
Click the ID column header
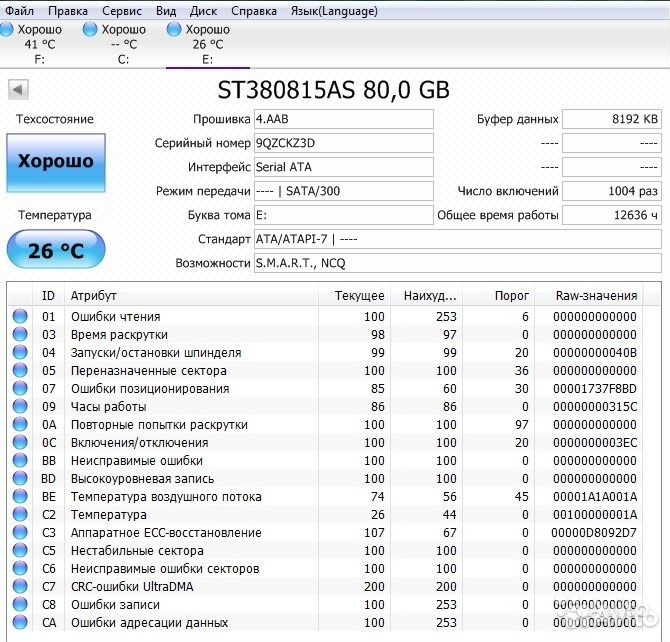coord(48,295)
